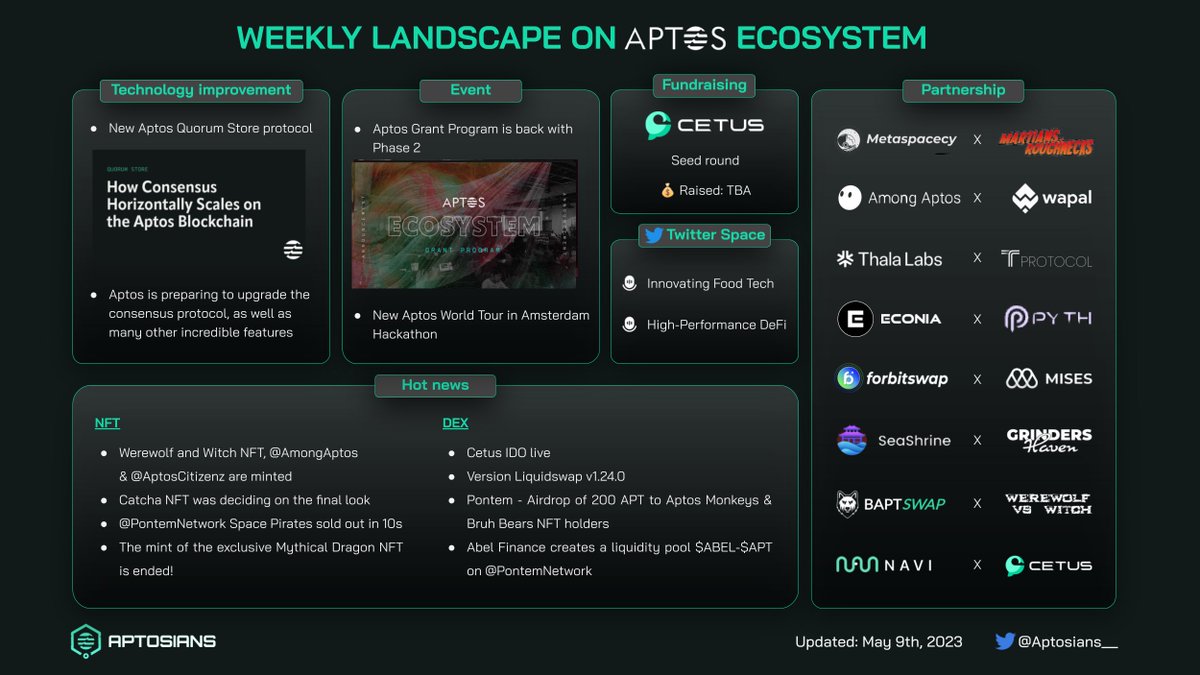Click the NAVI logo
Viewport: 1200px width, 675px height.
885,565
